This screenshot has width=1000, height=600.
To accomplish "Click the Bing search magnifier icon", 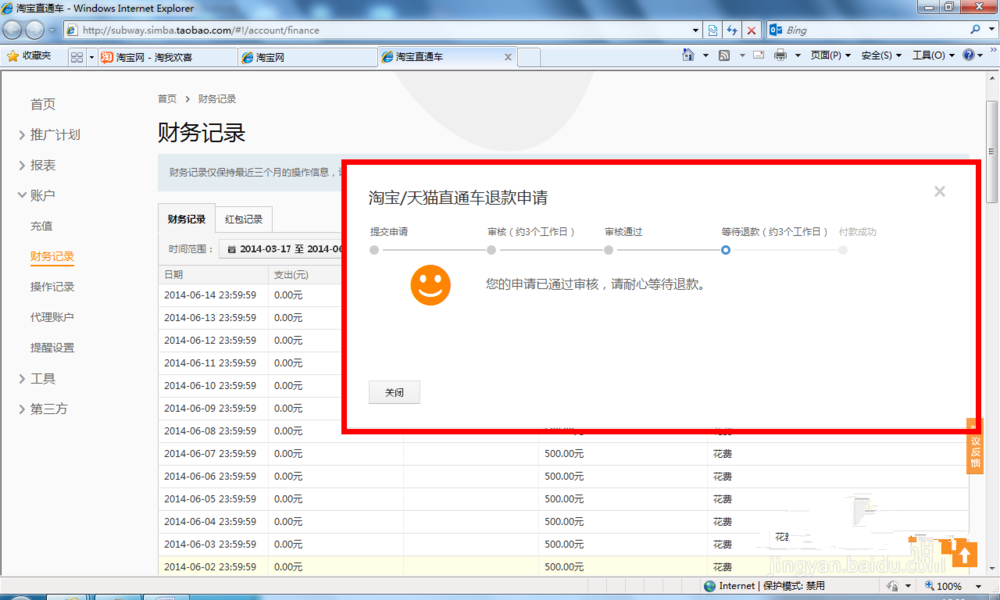I will pos(975,29).
